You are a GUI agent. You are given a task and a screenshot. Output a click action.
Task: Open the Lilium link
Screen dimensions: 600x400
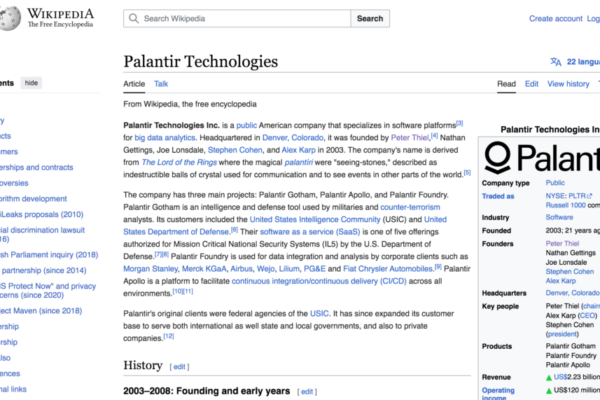click(x=289, y=269)
